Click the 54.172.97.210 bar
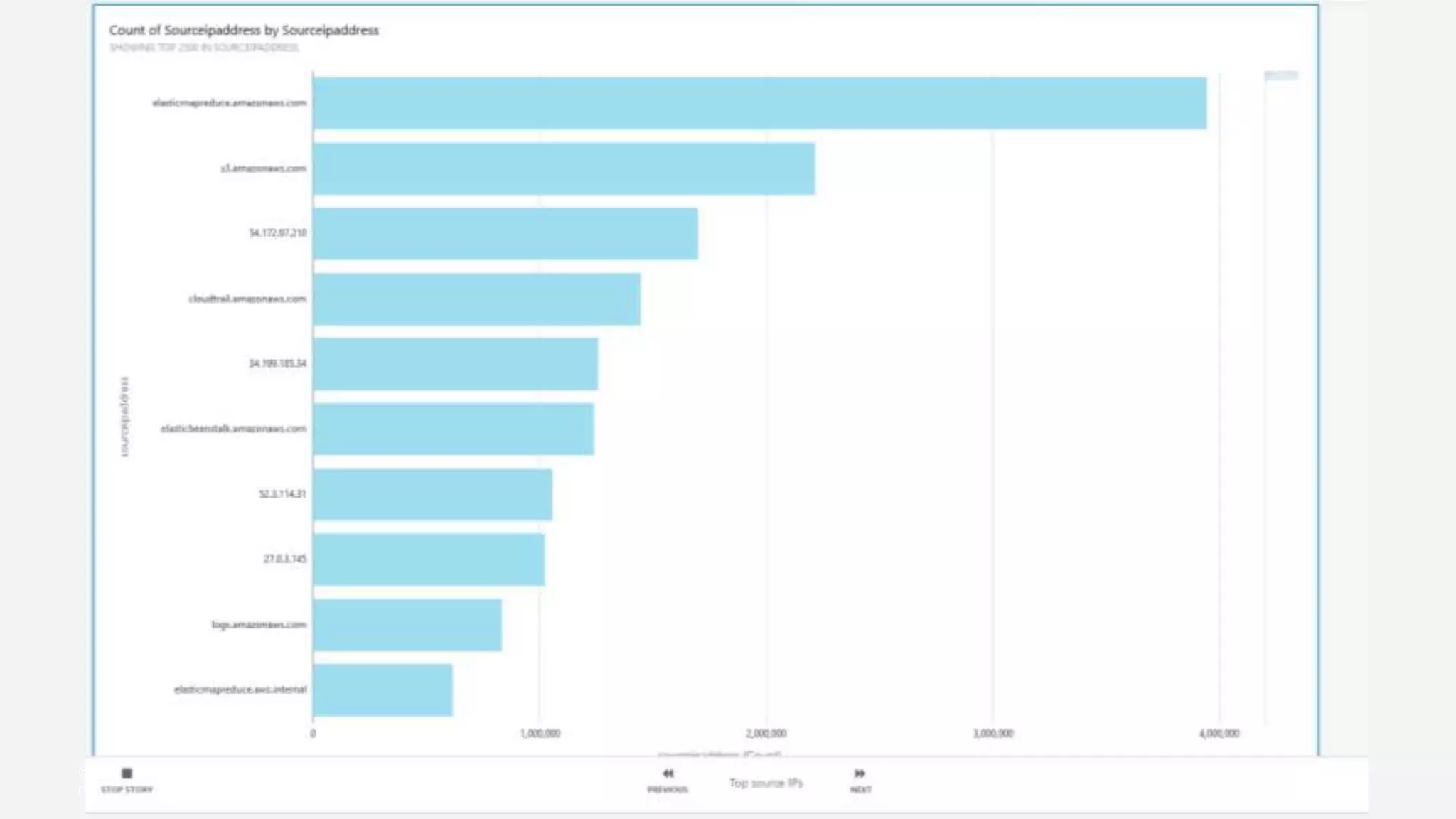The width and height of the screenshot is (1456, 819). tap(505, 233)
